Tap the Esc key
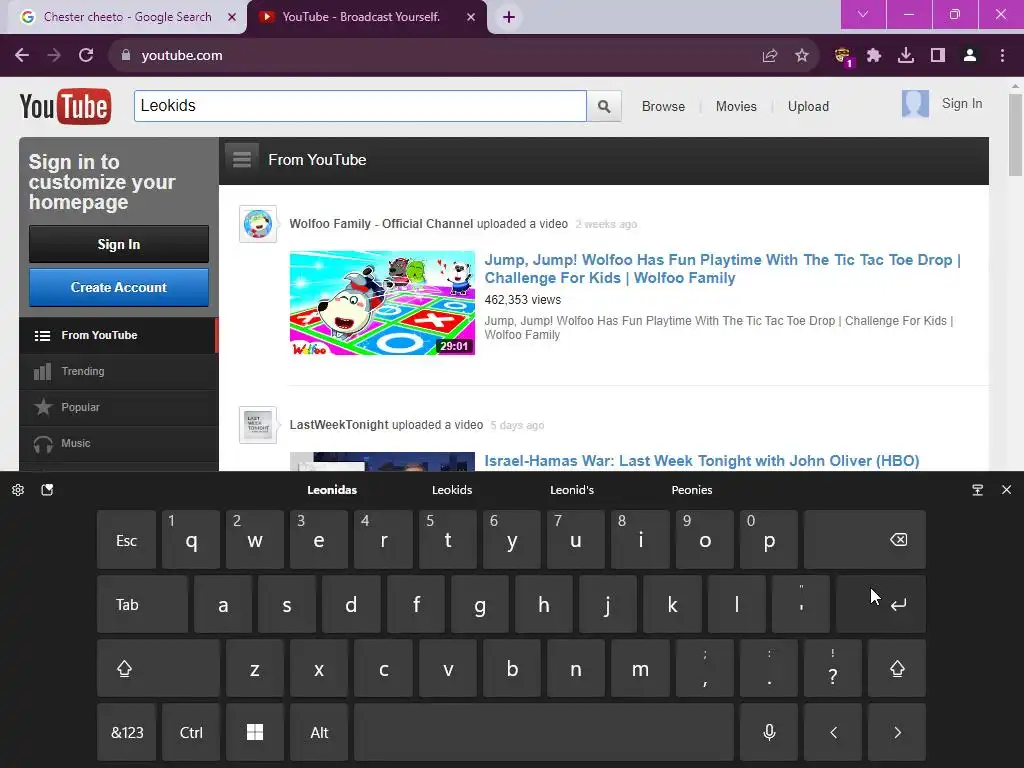This screenshot has width=1024, height=768. coord(127,540)
